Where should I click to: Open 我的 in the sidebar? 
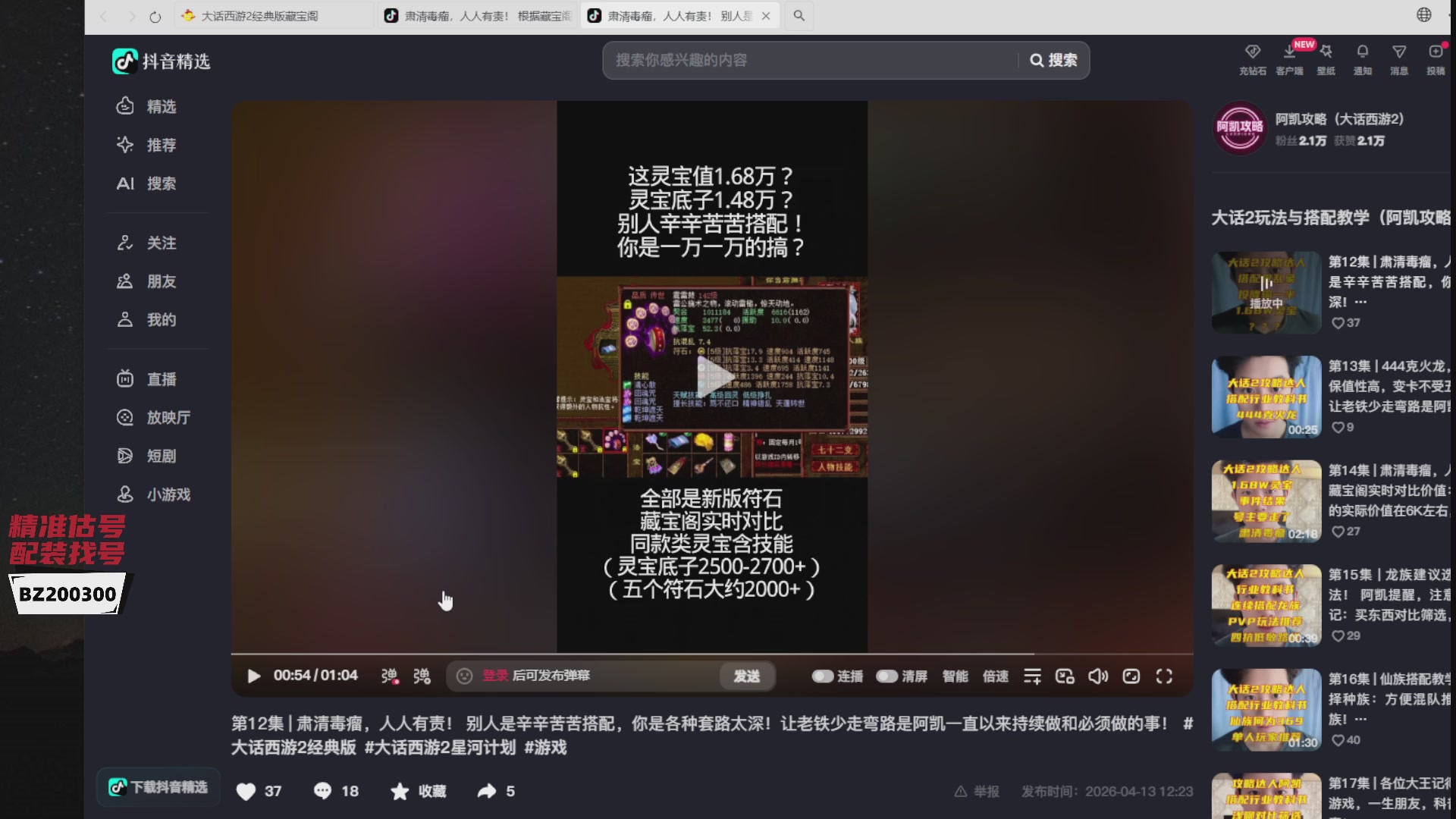click(146, 319)
